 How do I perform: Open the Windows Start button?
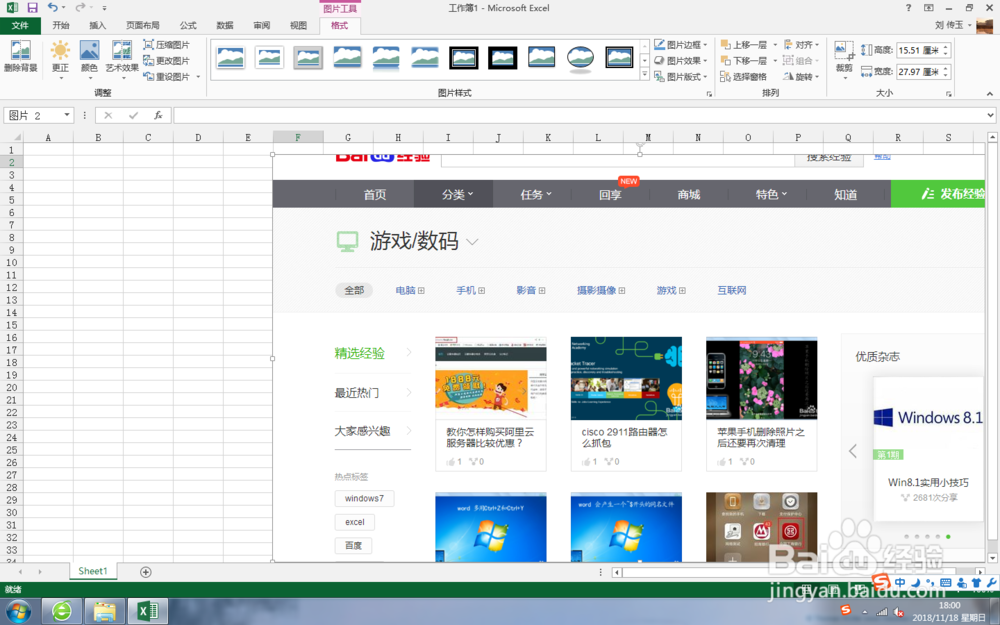[17, 612]
